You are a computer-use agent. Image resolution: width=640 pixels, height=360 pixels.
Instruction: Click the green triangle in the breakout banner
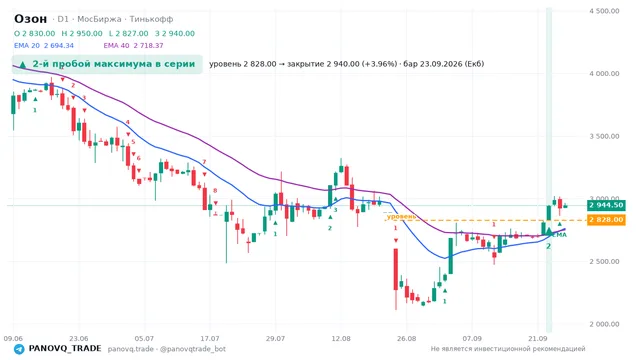[x=23, y=64]
